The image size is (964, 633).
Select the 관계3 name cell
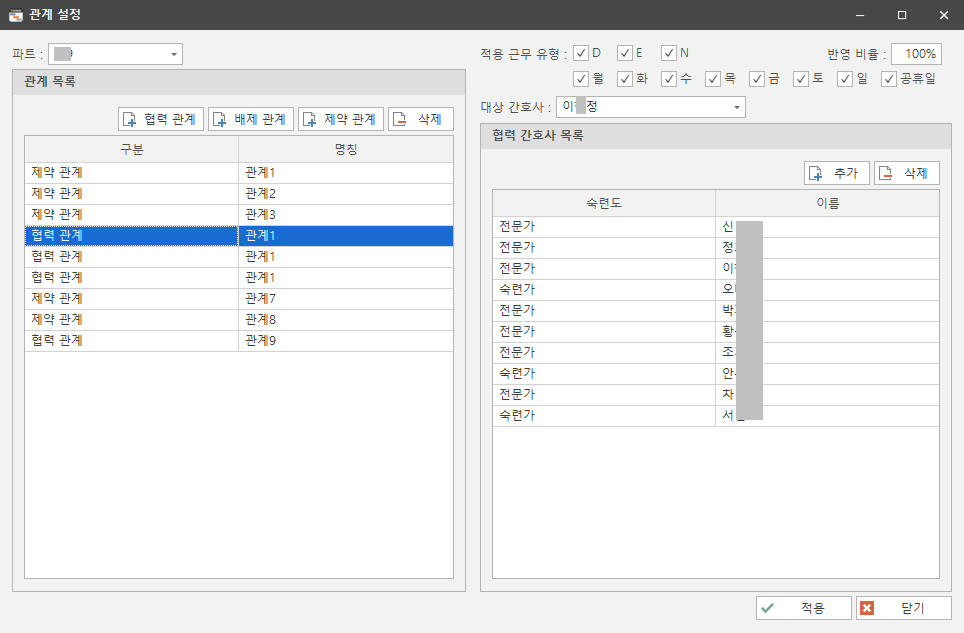coord(346,214)
